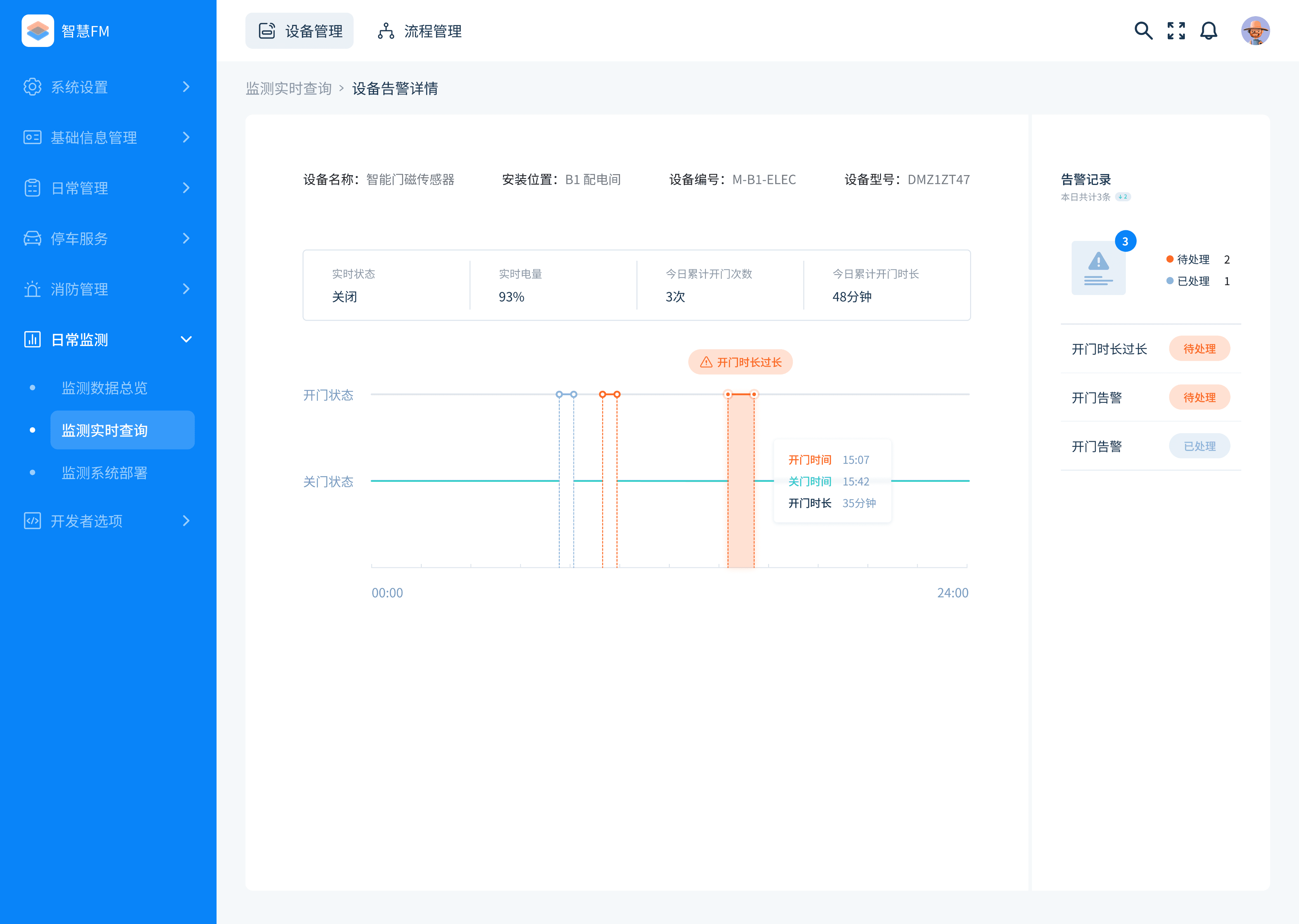This screenshot has width=1299, height=924.
Task: Click the 系统设置 gear icon
Action: click(32, 87)
